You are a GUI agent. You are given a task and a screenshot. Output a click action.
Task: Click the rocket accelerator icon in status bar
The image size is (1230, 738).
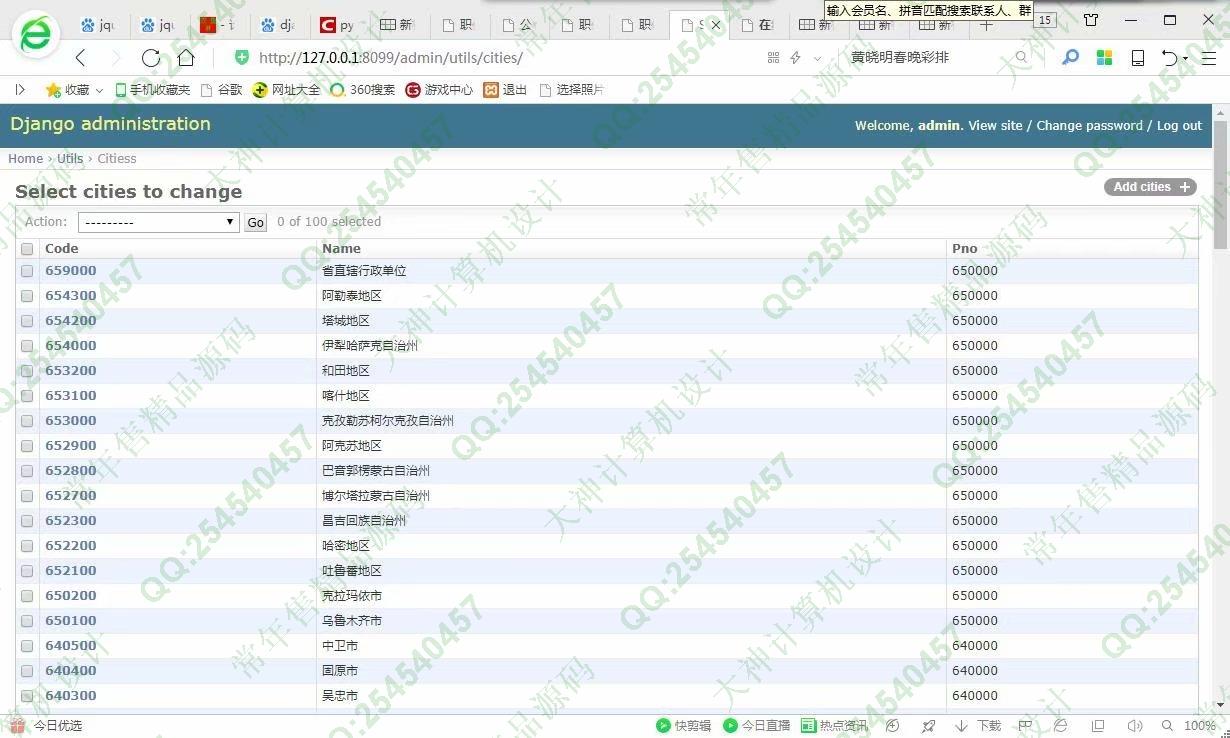pyautogui.click(x=928, y=726)
